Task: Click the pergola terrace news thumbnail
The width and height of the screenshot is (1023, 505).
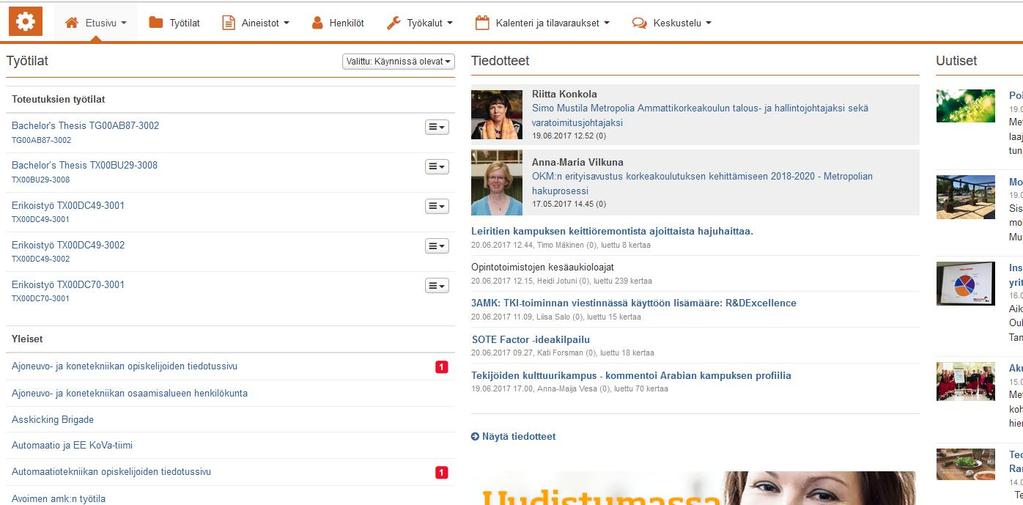Action: [x=966, y=196]
